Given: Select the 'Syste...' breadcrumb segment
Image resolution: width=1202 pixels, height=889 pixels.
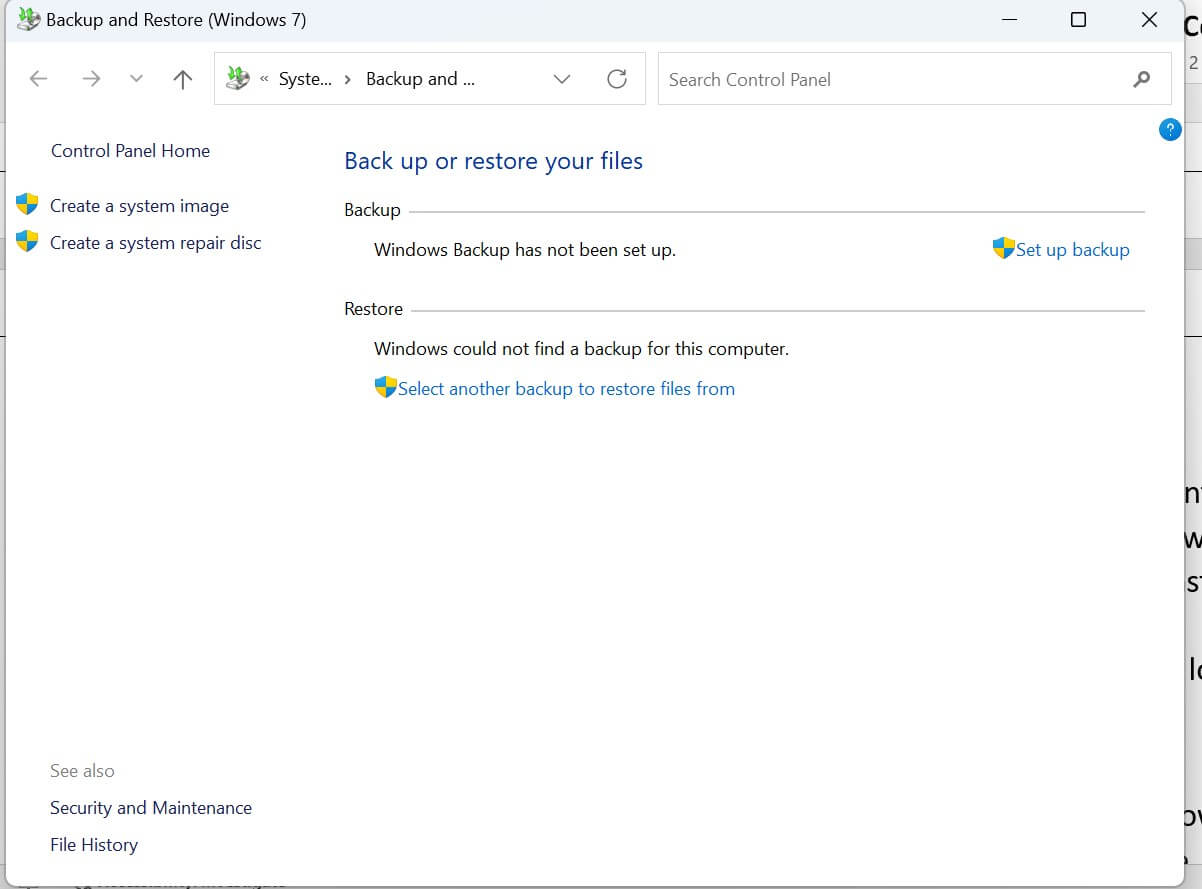Looking at the screenshot, I should 305,79.
